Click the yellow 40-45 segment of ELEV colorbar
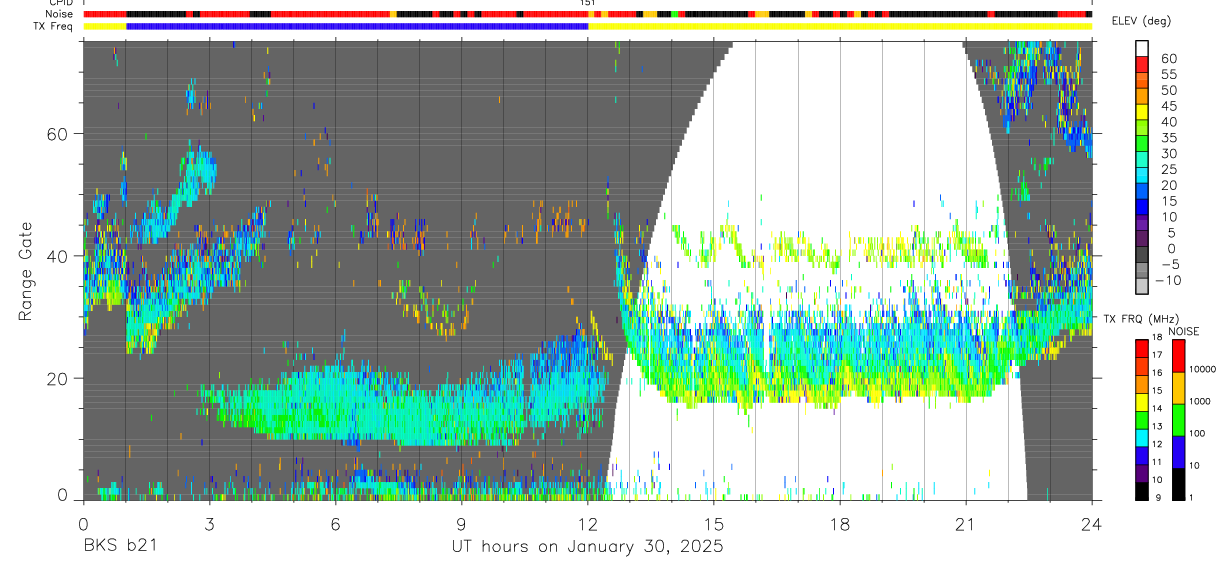The image size is (1228, 567). [x=1142, y=112]
